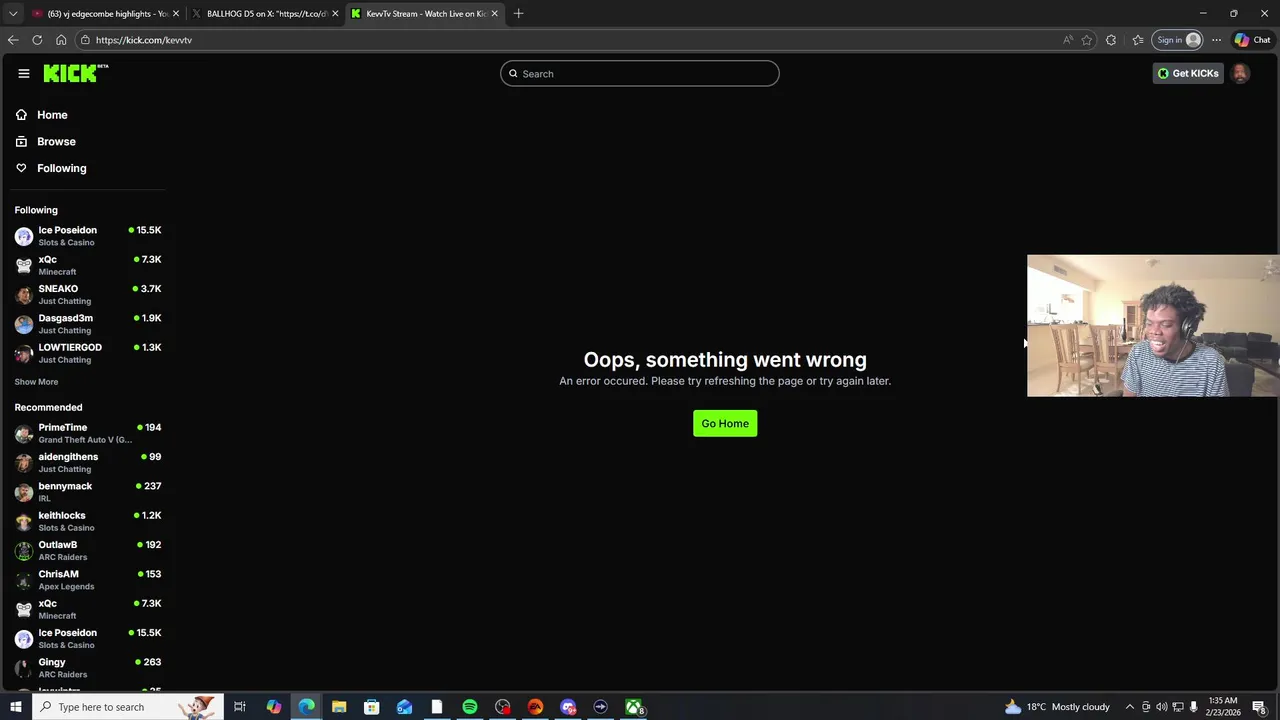Click the read aloud icon in address bar
The height and width of the screenshot is (720, 1280).
click(x=1068, y=40)
